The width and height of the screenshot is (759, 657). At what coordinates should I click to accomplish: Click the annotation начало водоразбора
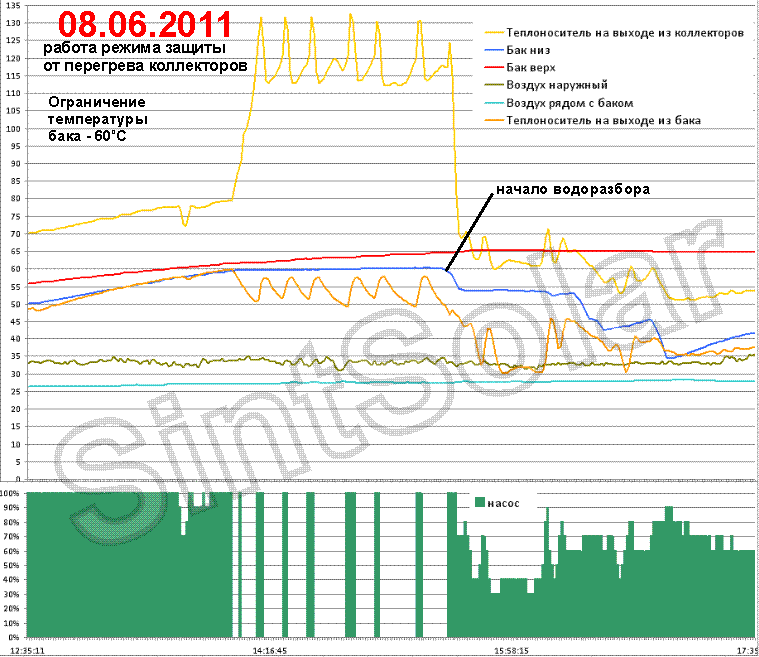573,189
